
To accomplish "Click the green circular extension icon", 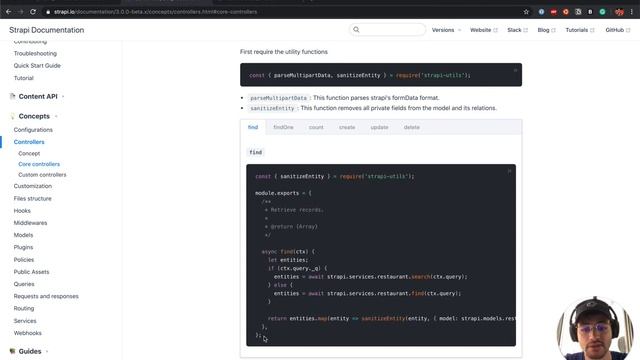I will 602,12.
